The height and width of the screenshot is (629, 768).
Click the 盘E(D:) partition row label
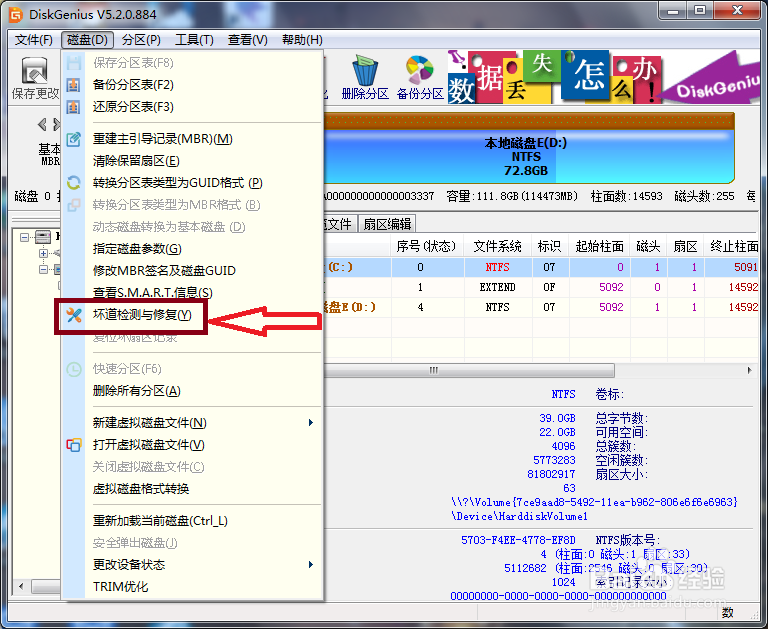click(x=350, y=308)
